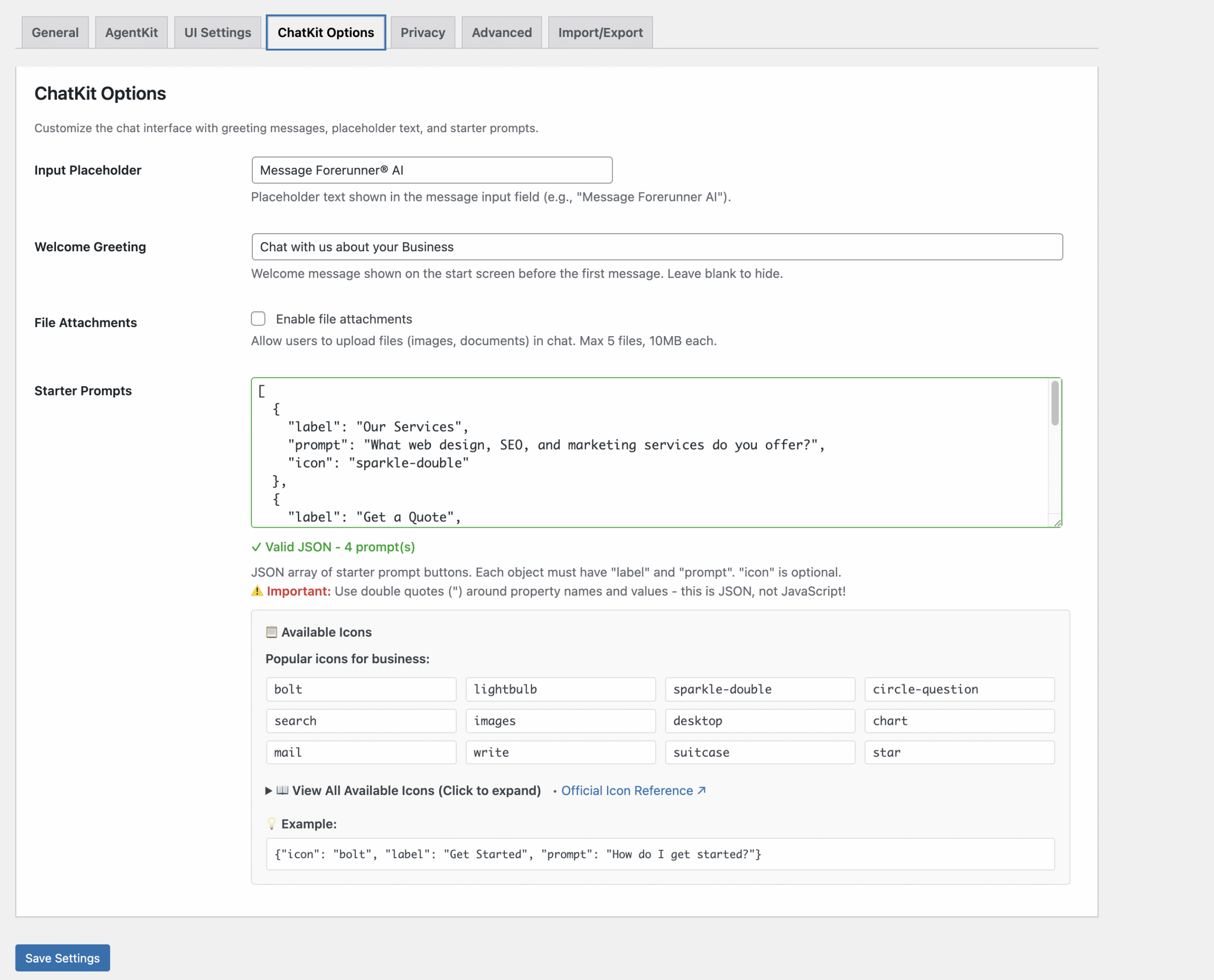Open the Import/Export tab

pyautogui.click(x=600, y=32)
